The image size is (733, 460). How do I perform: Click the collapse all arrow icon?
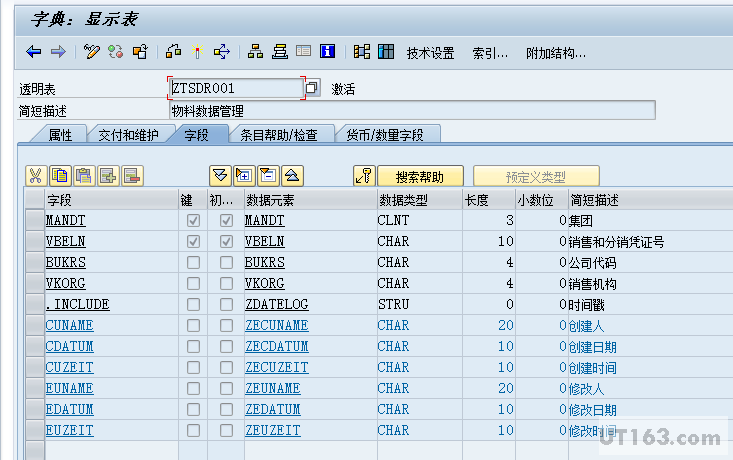click(x=292, y=176)
